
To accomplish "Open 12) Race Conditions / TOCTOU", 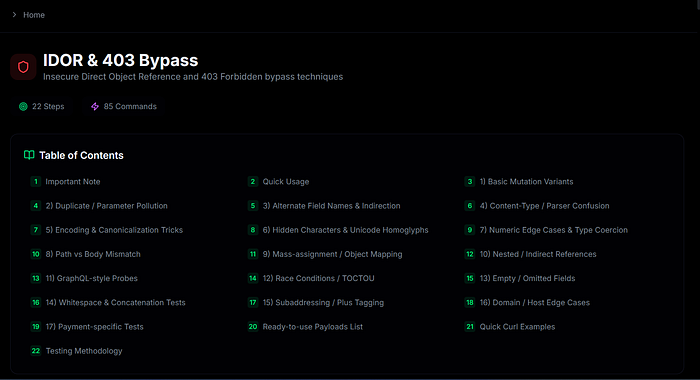I will coord(318,278).
